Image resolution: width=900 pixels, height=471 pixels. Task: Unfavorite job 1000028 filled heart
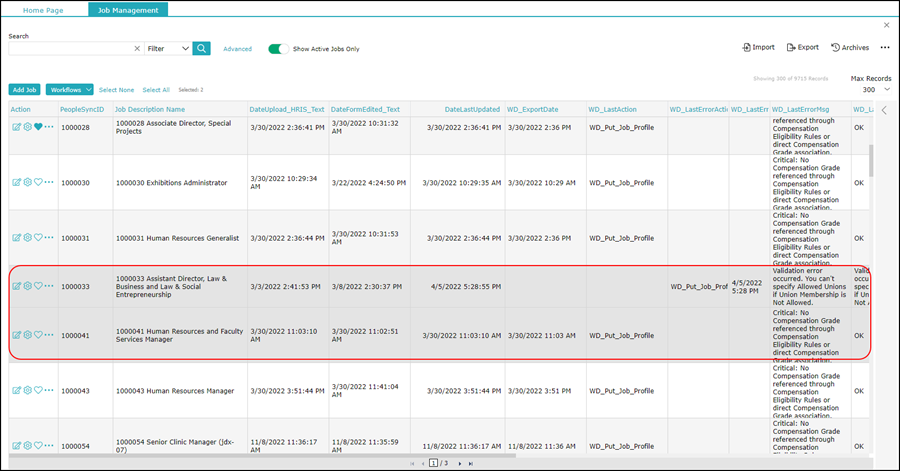click(x=38, y=127)
